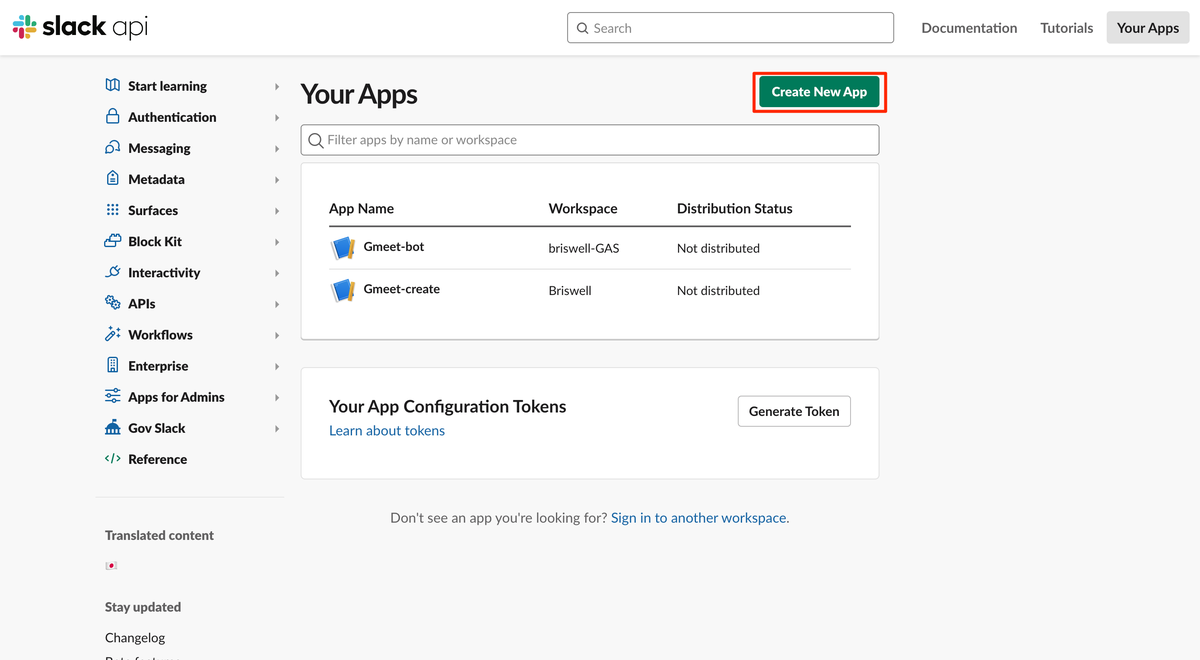Expand the Gov Slack section arrow
This screenshot has width=1200, height=660.
(x=277, y=429)
